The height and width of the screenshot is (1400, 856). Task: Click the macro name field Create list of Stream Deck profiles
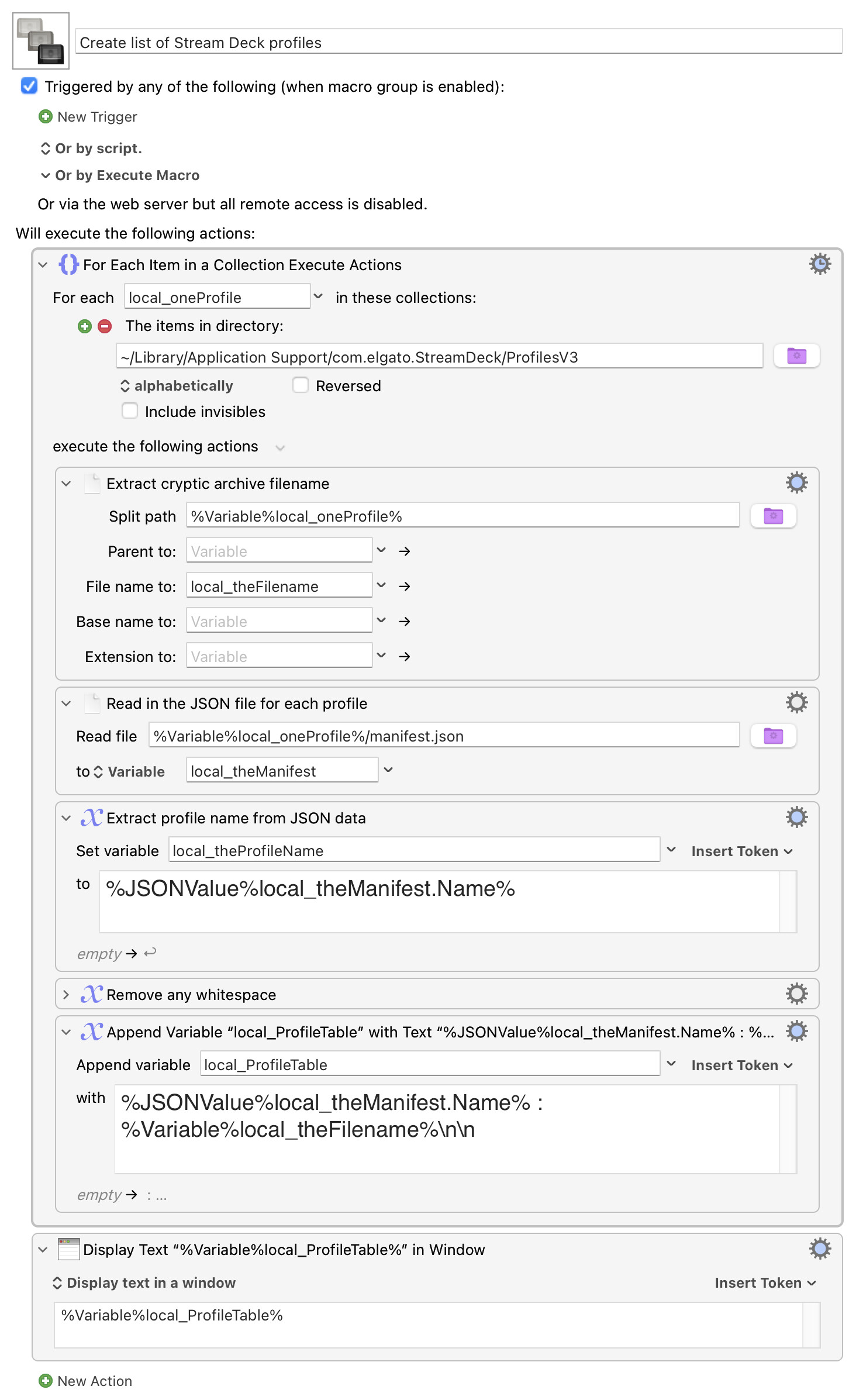(x=459, y=42)
